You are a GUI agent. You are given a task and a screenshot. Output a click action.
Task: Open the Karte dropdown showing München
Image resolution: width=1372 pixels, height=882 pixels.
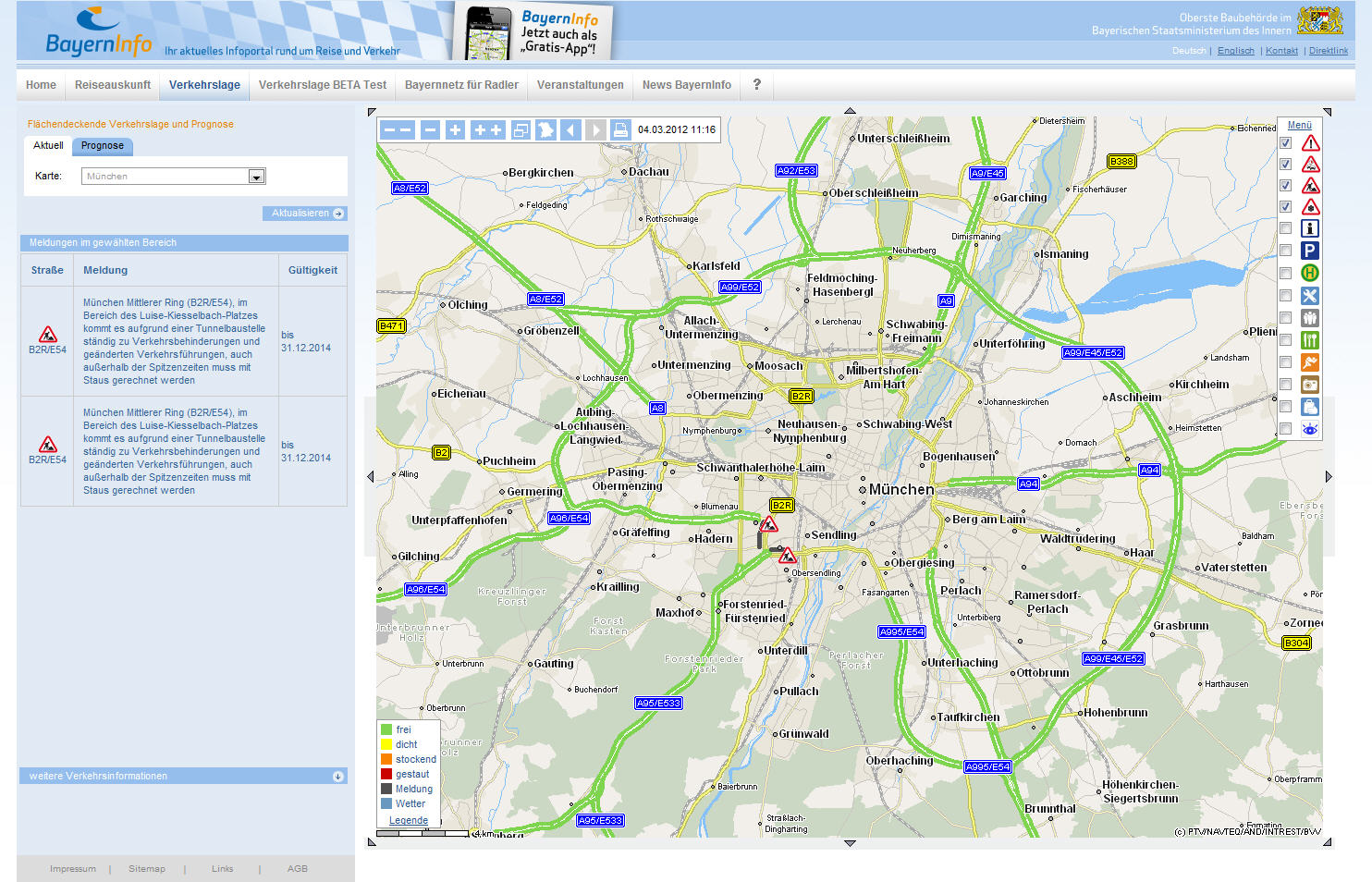174,176
